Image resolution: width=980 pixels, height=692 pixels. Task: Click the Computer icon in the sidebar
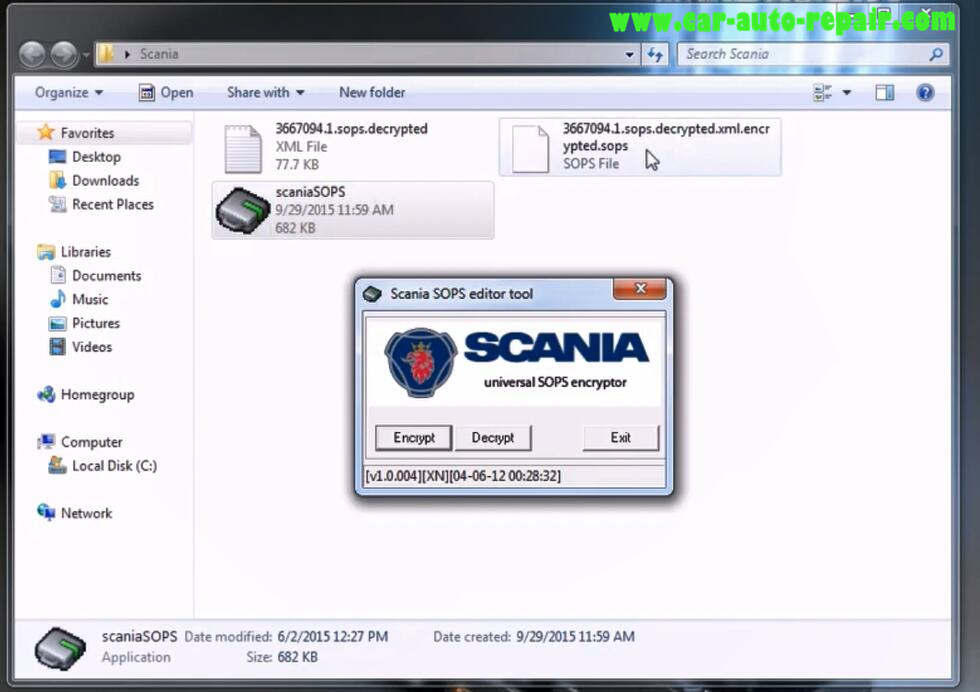tap(46, 442)
